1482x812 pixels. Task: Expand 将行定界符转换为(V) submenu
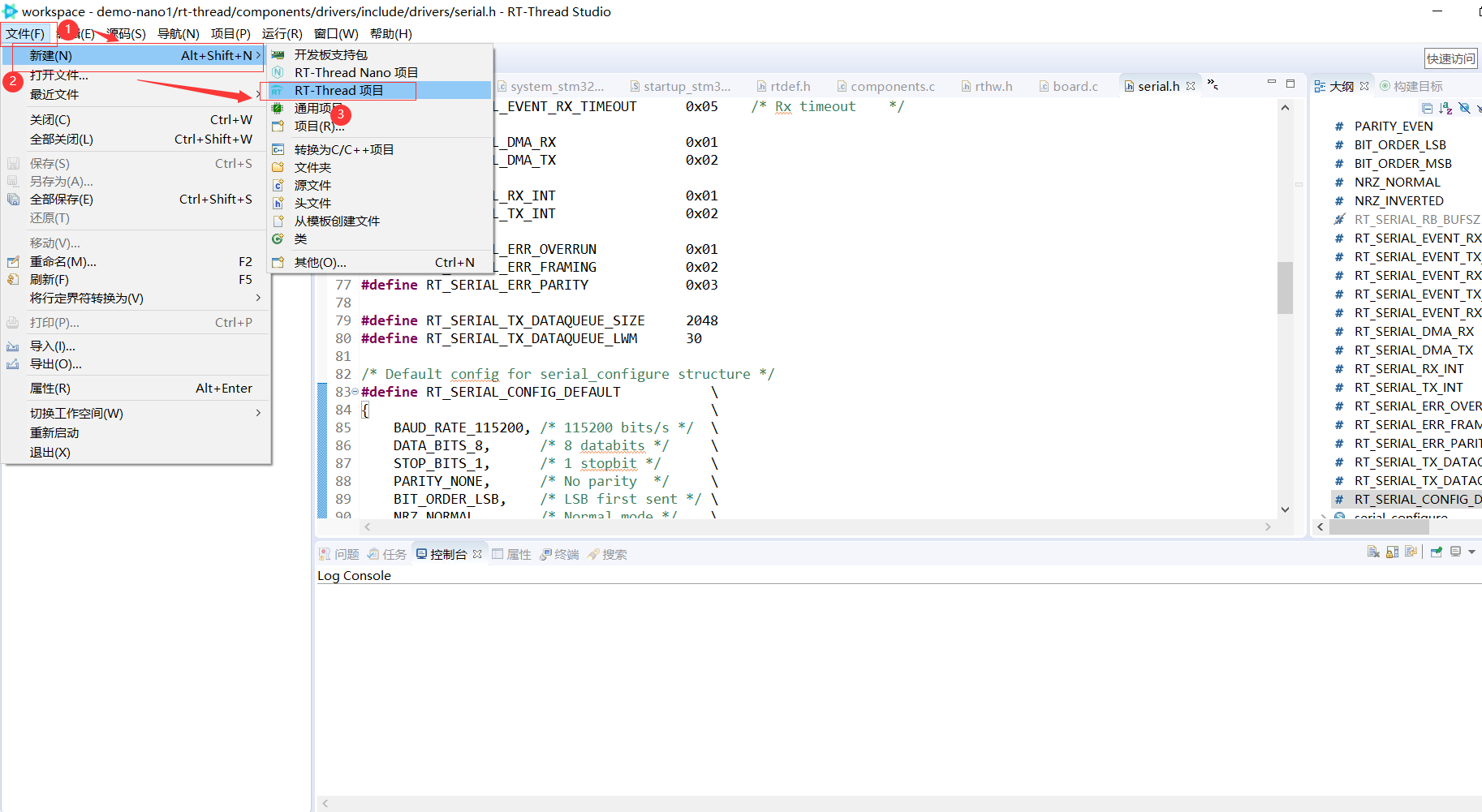click(x=258, y=298)
